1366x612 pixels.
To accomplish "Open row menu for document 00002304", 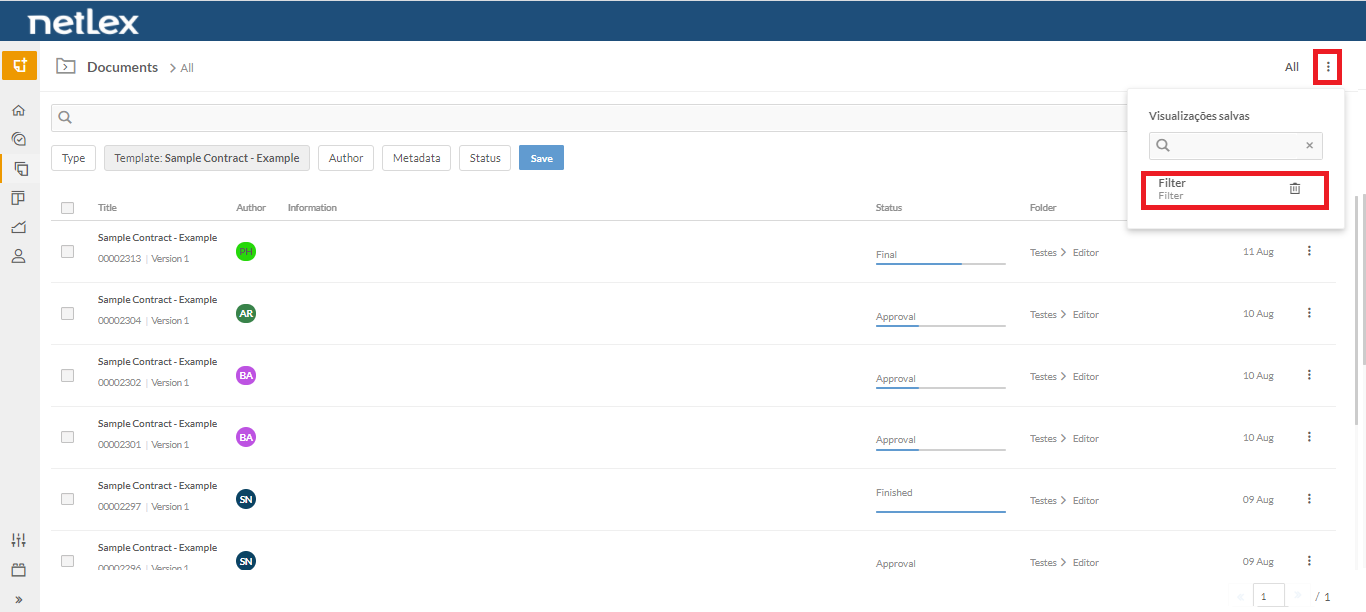I will tap(1309, 313).
